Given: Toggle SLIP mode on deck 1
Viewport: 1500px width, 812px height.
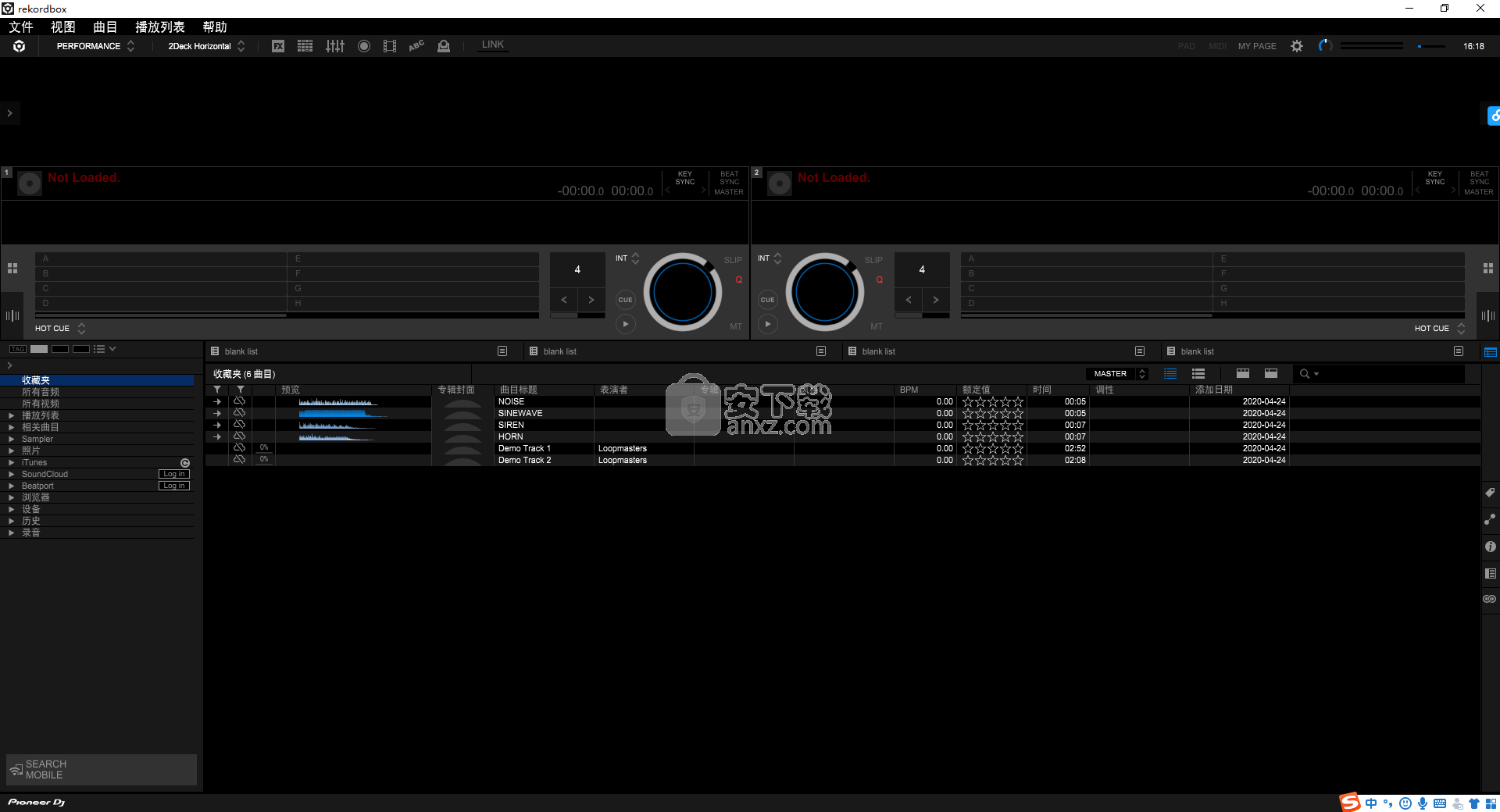Looking at the screenshot, I should (x=733, y=260).
